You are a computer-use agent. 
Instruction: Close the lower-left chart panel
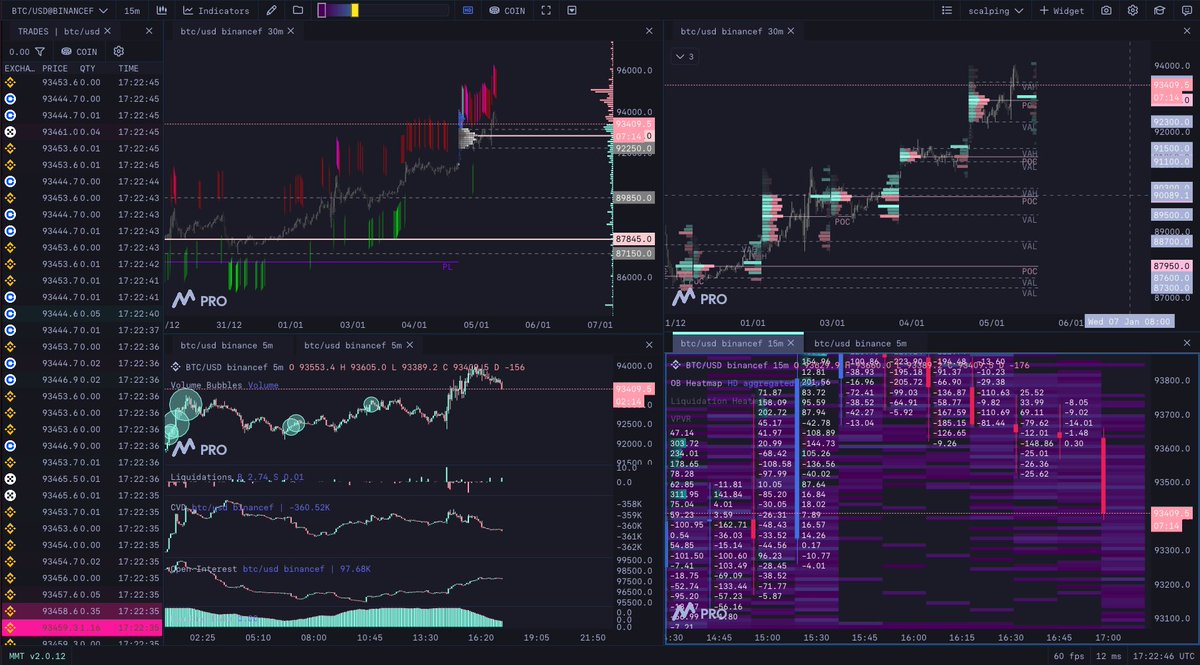650,344
